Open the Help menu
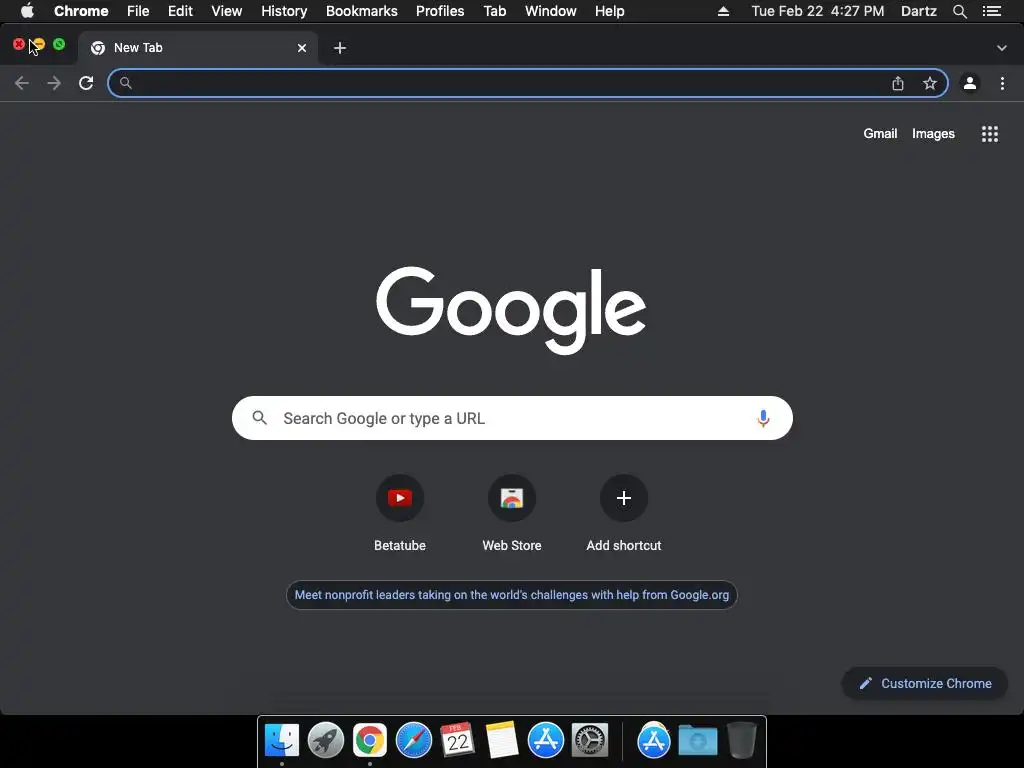Screen dimensions: 1024x768 pyautogui.click(x=609, y=11)
